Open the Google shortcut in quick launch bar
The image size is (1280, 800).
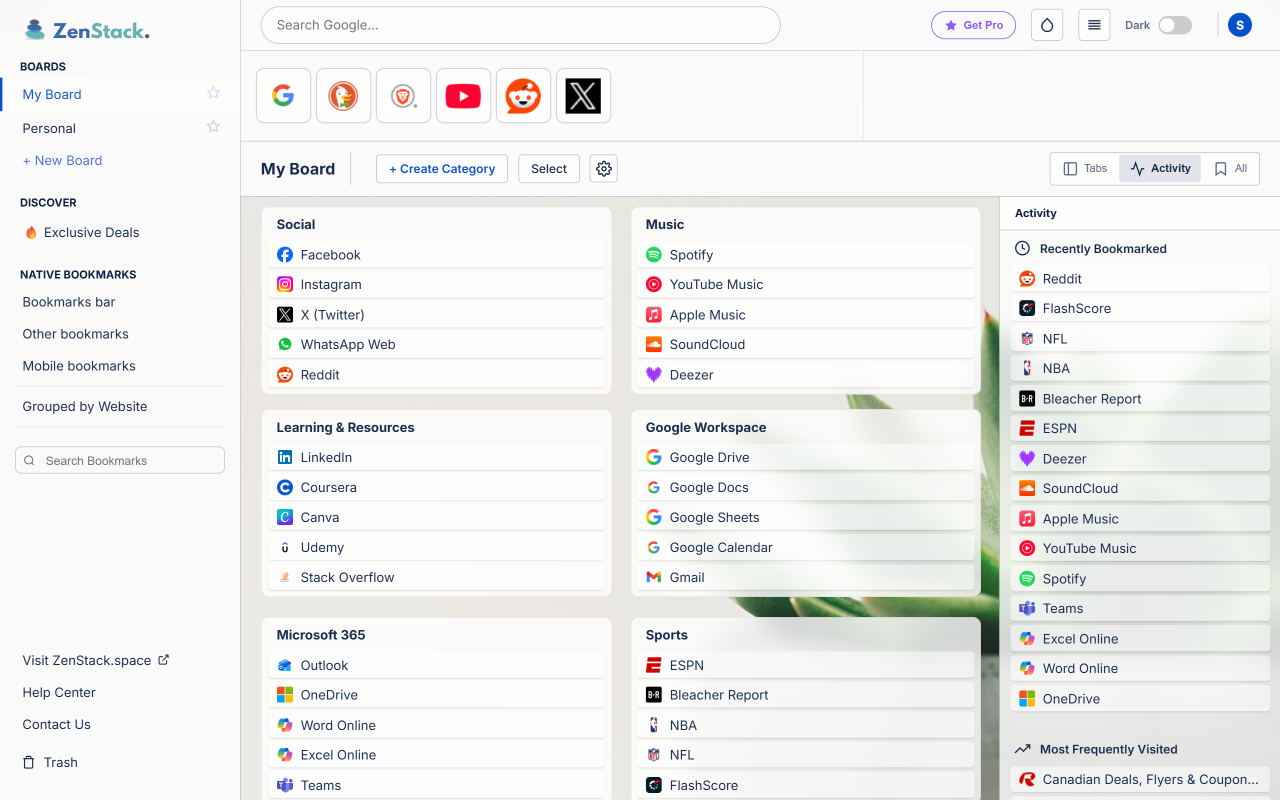(283, 95)
